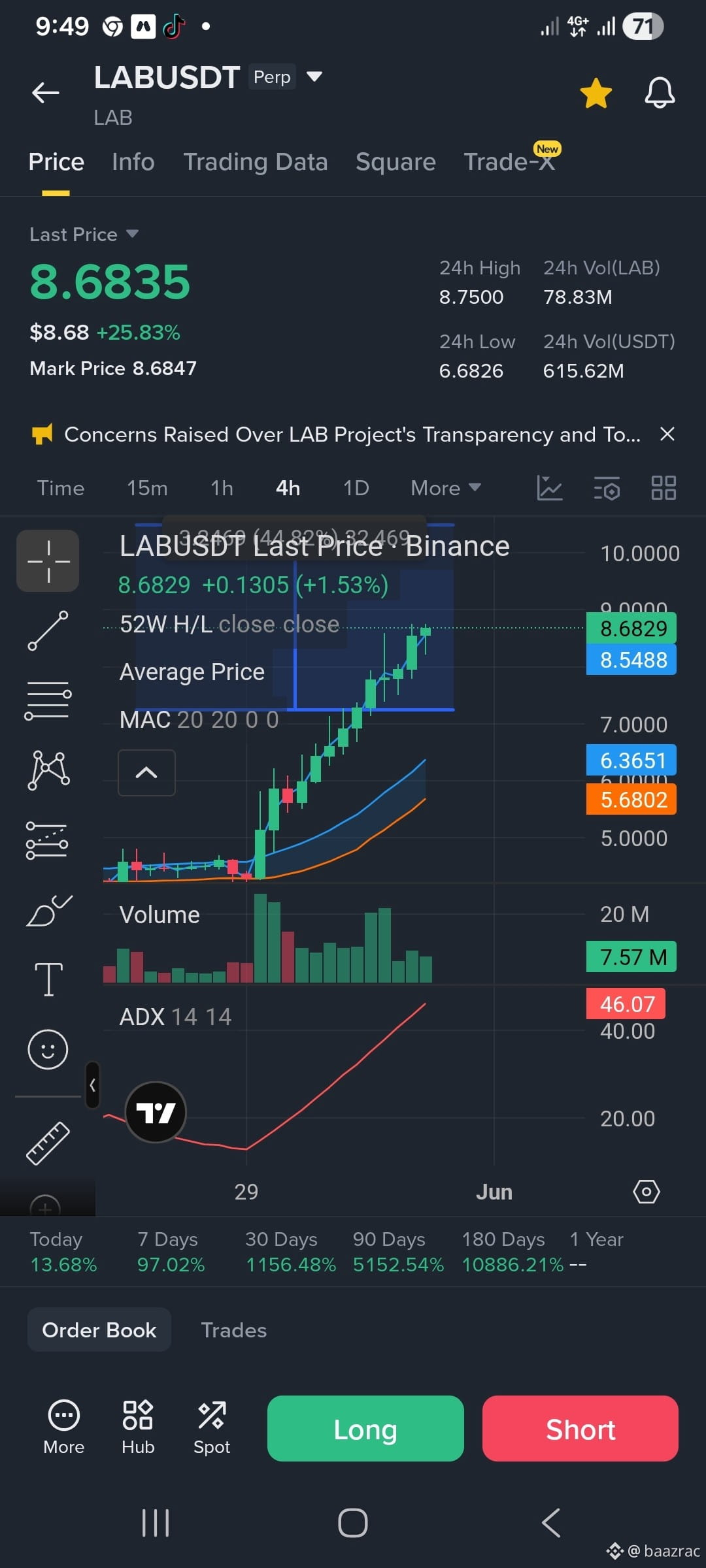Viewport: 706px width, 1568px height.
Task: Open chart settings list icon
Action: (607, 488)
